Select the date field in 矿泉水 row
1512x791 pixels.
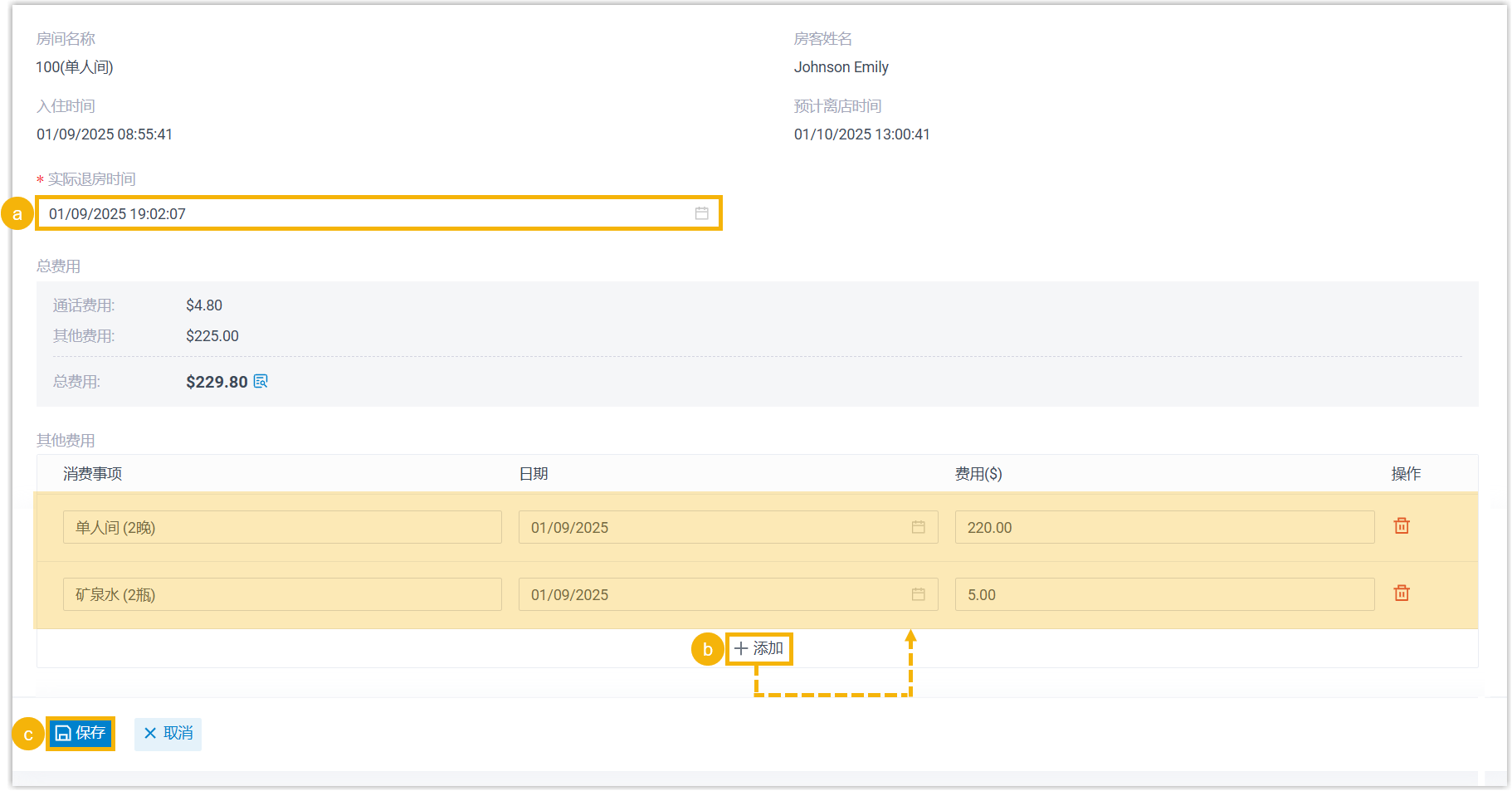tap(714, 594)
